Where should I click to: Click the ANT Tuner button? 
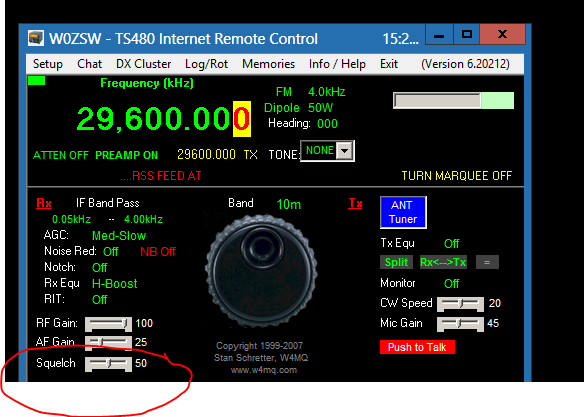[x=403, y=212]
